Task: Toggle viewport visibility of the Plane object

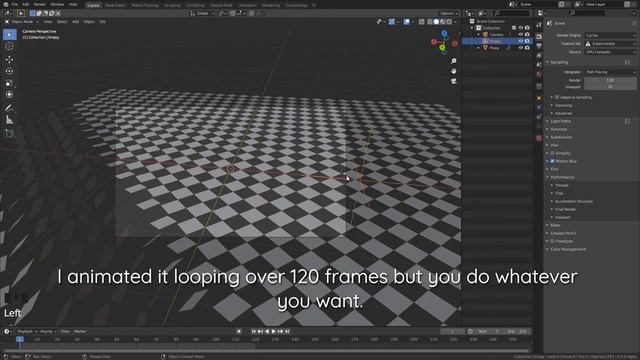Action: [x=520, y=48]
